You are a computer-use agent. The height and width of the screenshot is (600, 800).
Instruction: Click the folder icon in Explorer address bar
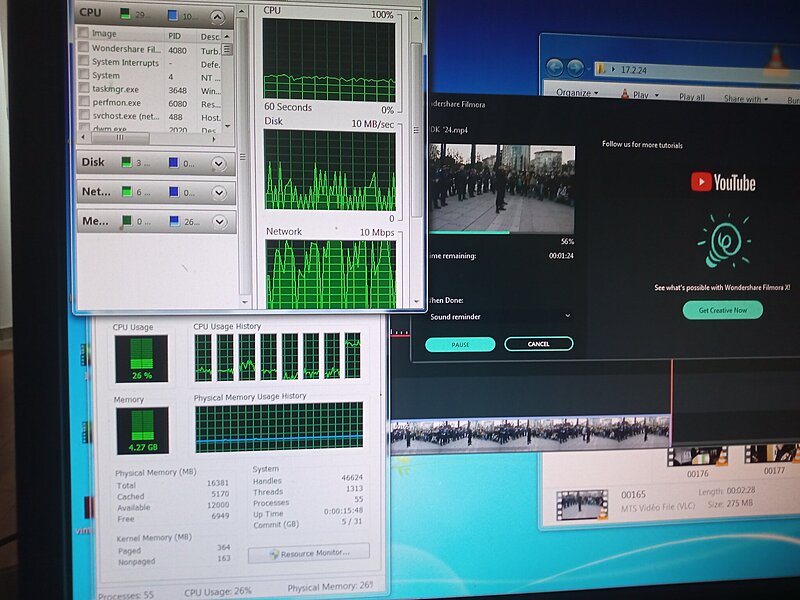pos(601,69)
